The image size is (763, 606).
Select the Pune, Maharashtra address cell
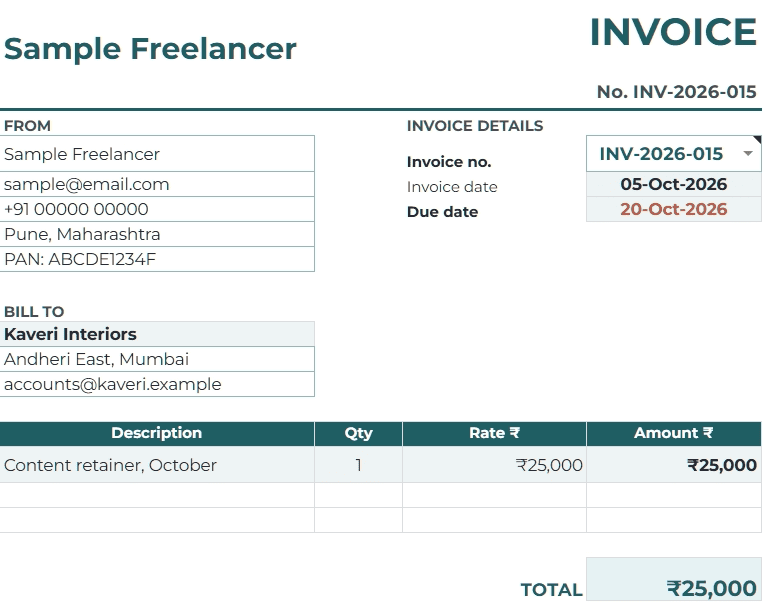157,234
